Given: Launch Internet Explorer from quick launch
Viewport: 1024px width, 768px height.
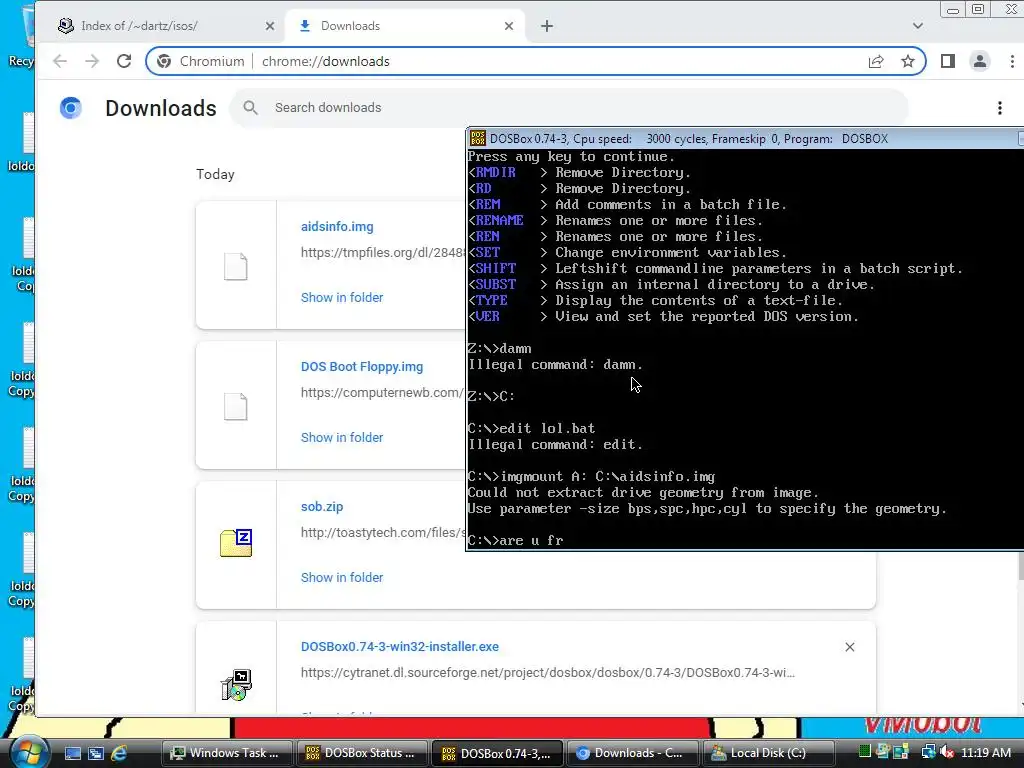Looking at the screenshot, I should [119, 754].
